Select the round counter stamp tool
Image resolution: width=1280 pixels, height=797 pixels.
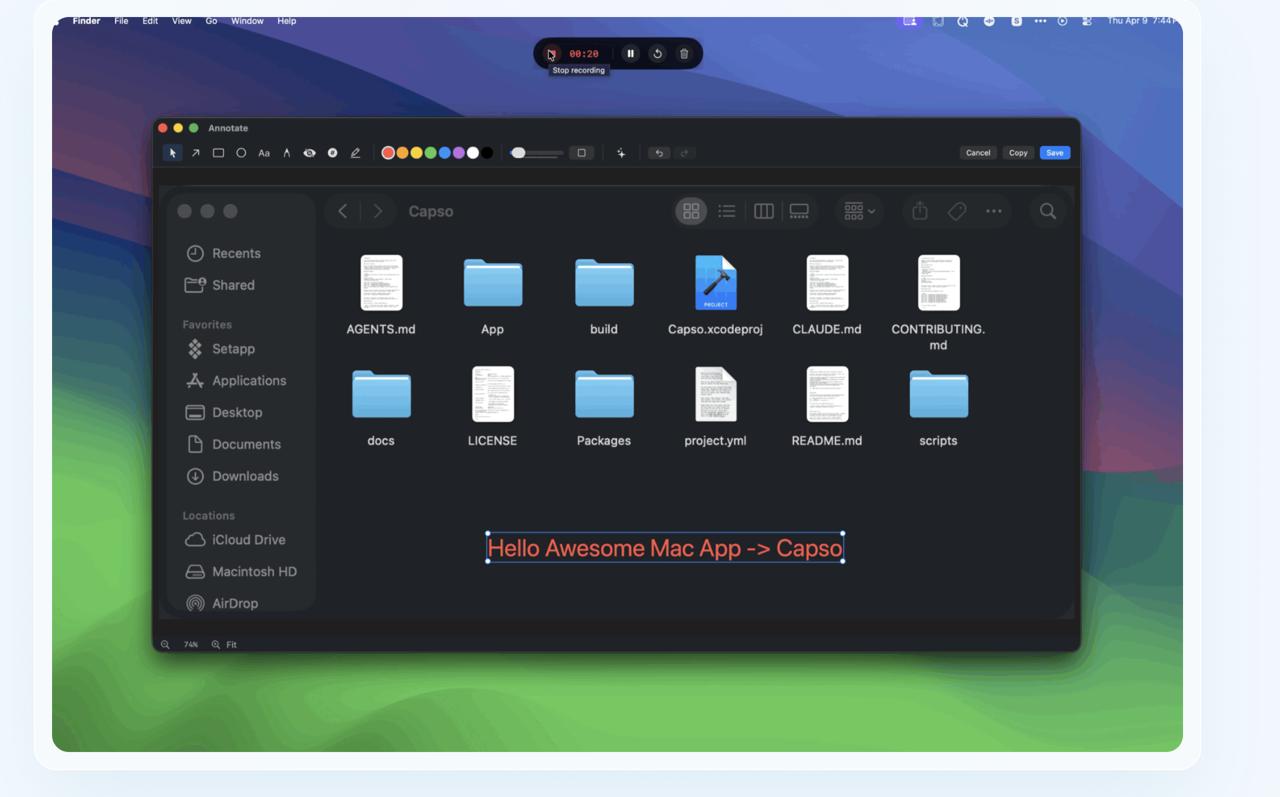(332, 153)
